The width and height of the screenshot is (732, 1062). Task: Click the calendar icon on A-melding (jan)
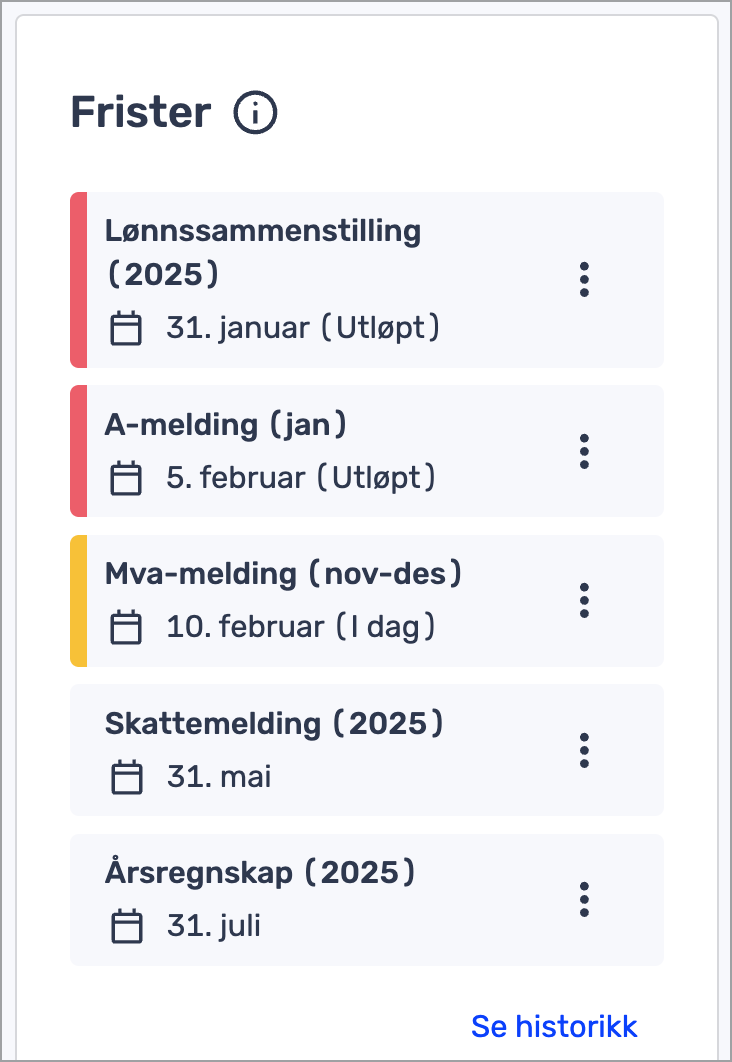pos(126,477)
